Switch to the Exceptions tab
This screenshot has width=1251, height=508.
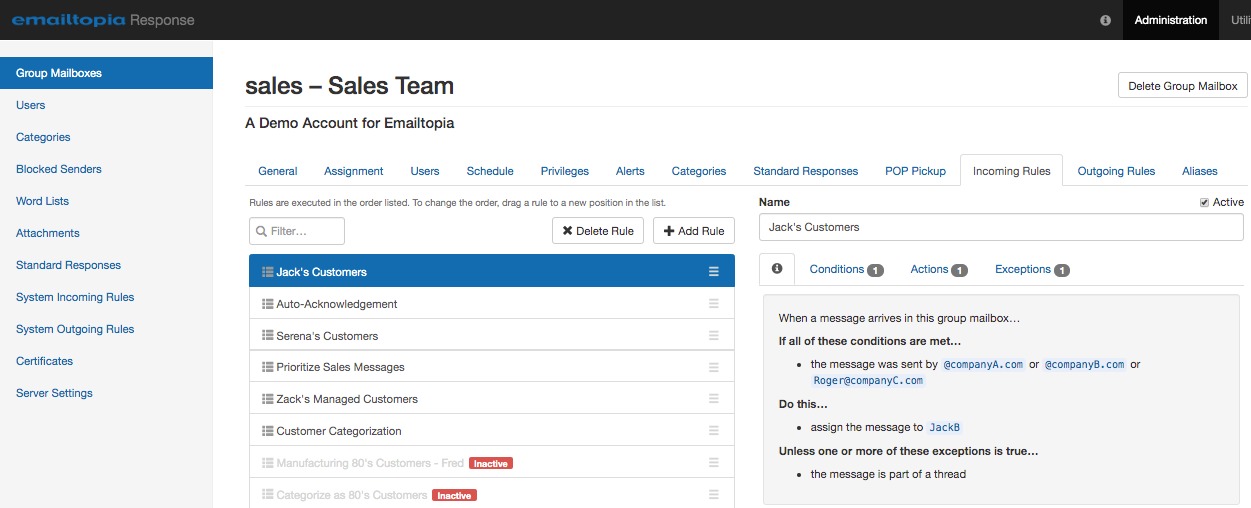pos(1031,269)
